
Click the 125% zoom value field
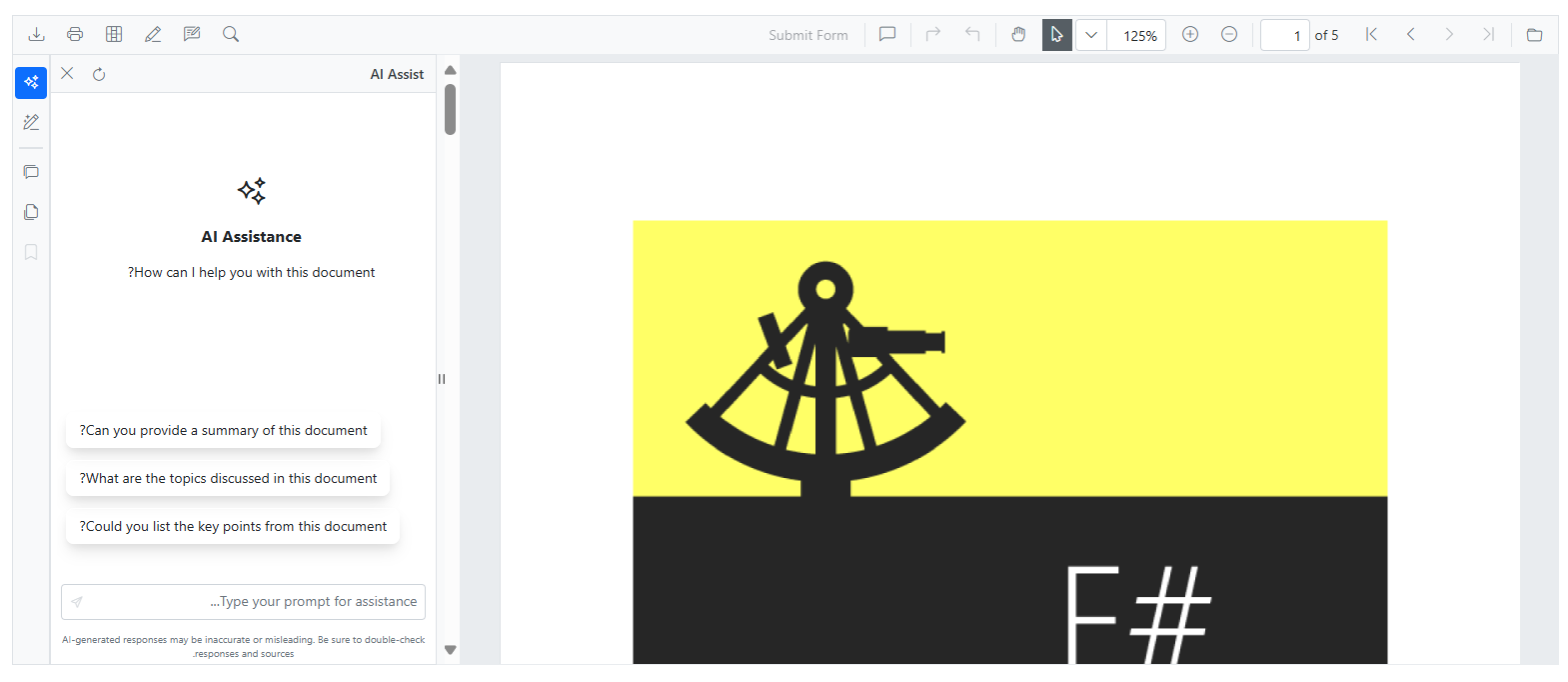click(x=1136, y=35)
